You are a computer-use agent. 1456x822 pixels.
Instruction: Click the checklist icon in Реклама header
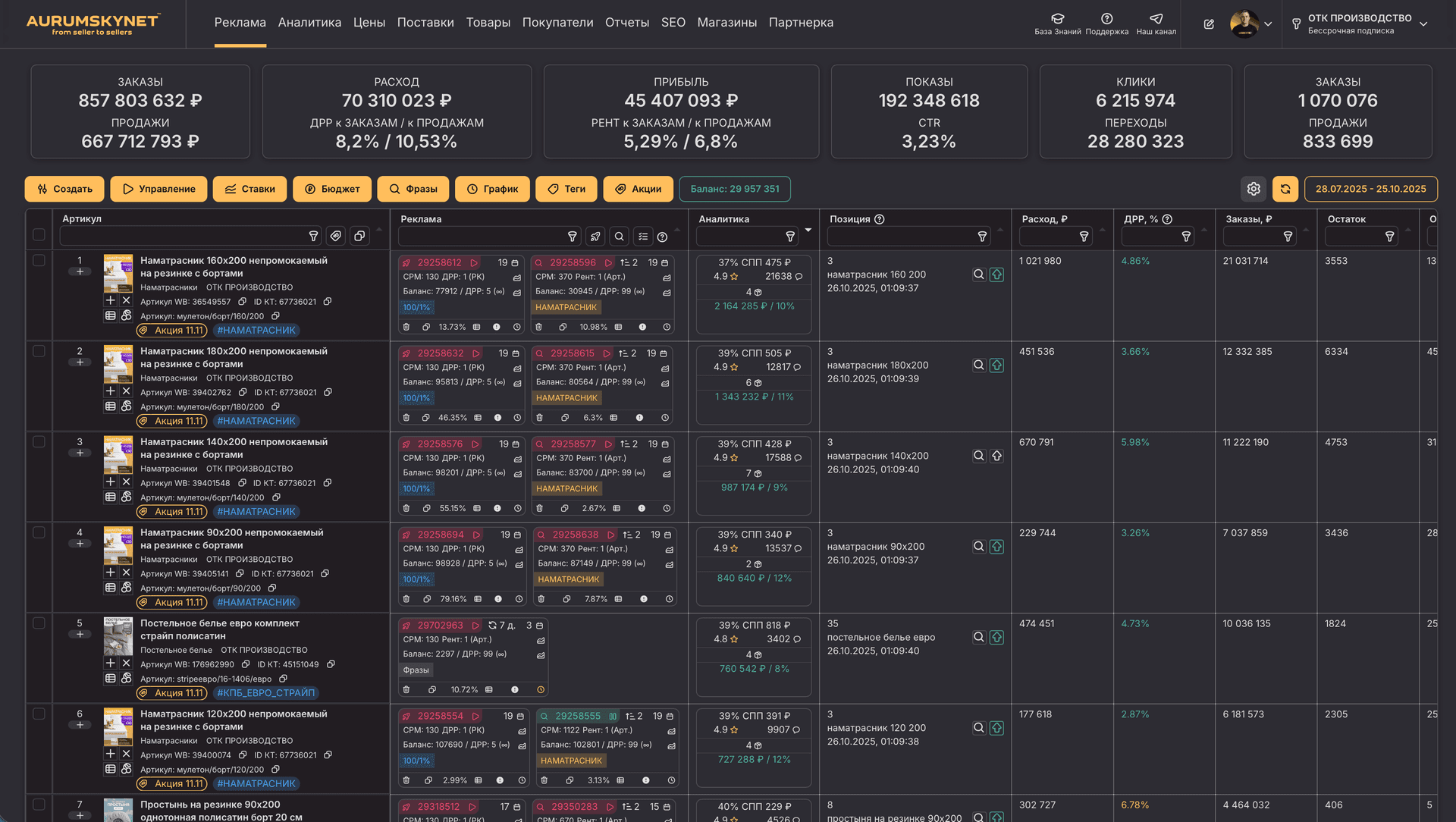pos(643,237)
